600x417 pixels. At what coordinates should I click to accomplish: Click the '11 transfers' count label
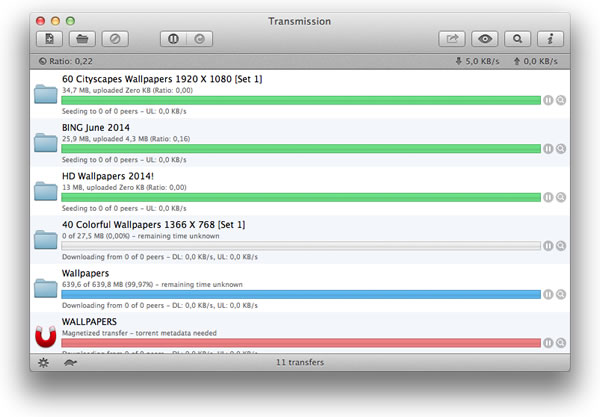(300, 362)
